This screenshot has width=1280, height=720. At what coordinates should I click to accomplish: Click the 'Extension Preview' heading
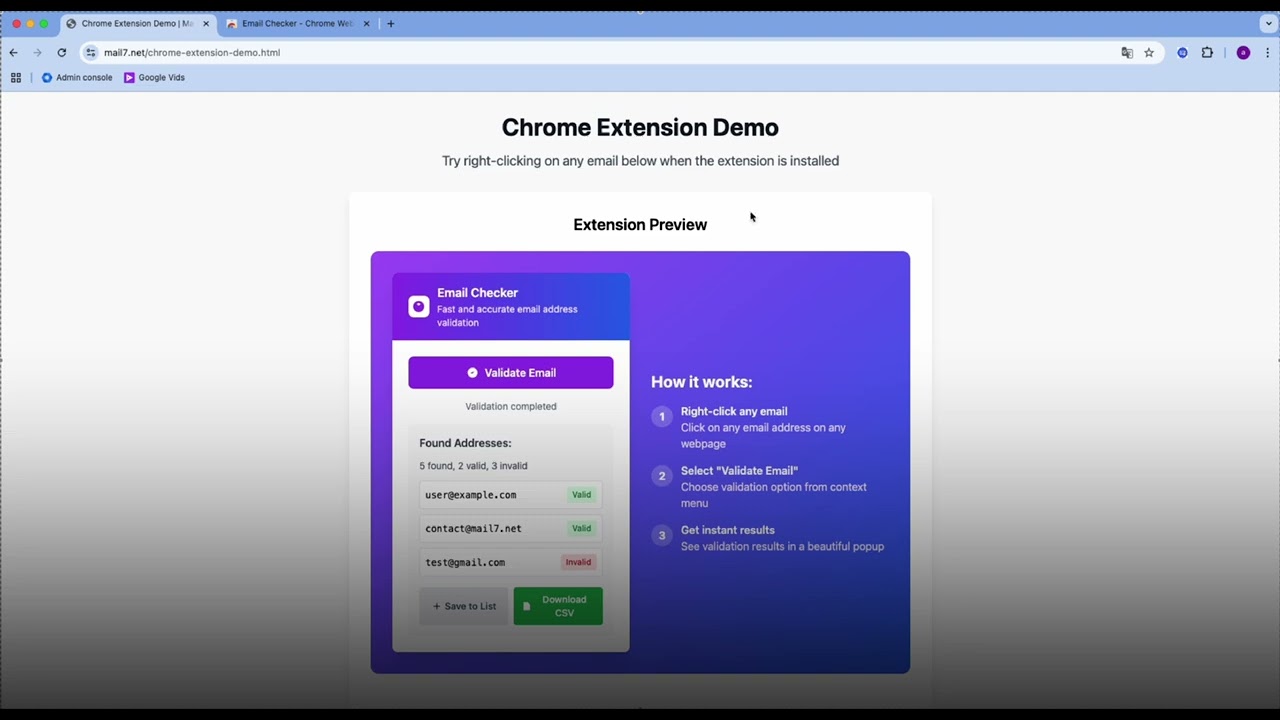pyautogui.click(x=640, y=225)
